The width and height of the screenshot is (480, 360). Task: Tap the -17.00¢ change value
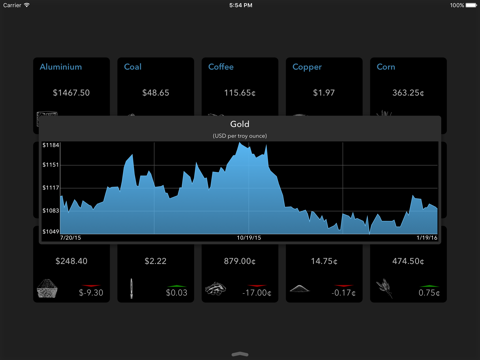[x=257, y=293]
